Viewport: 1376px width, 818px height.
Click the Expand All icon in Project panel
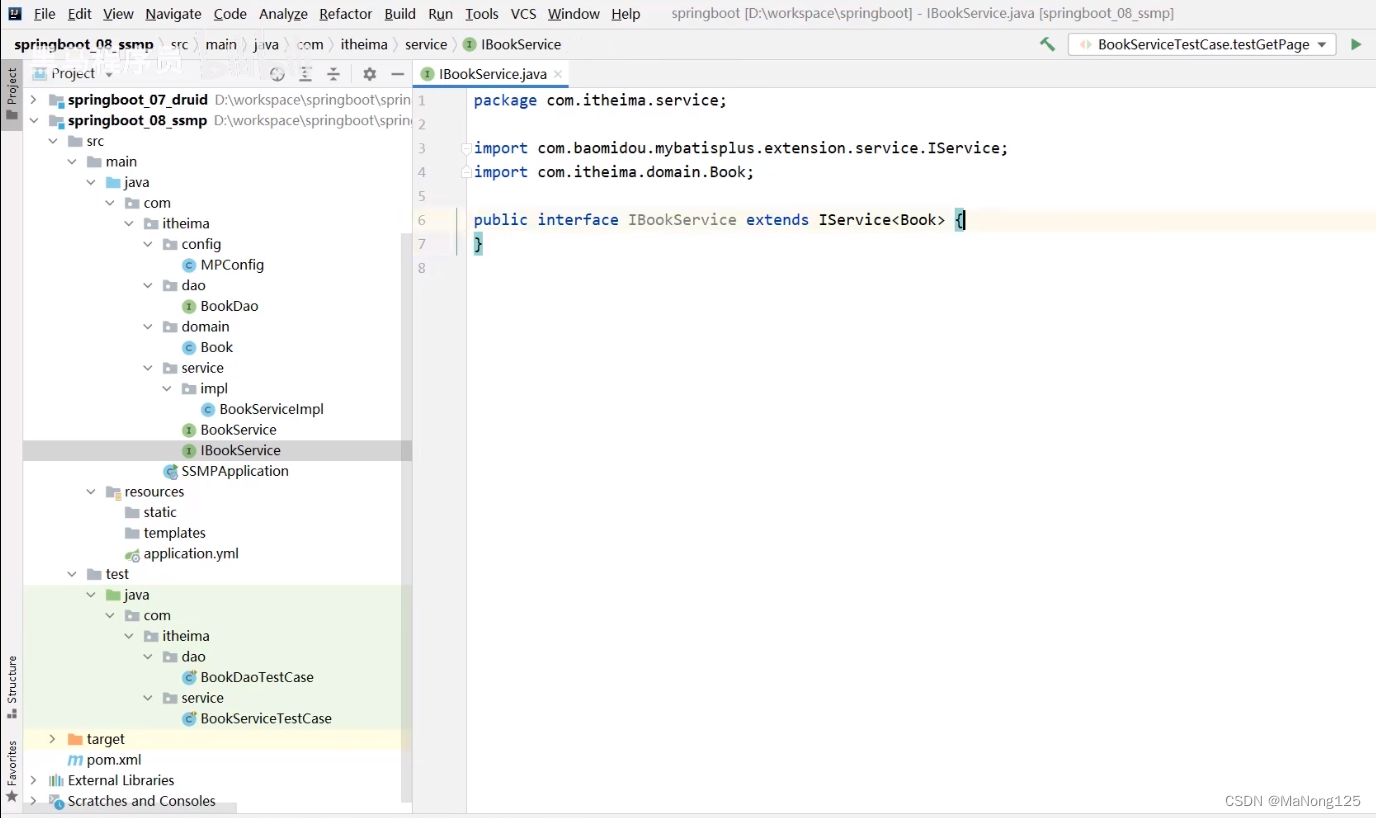pyautogui.click(x=306, y=74)
